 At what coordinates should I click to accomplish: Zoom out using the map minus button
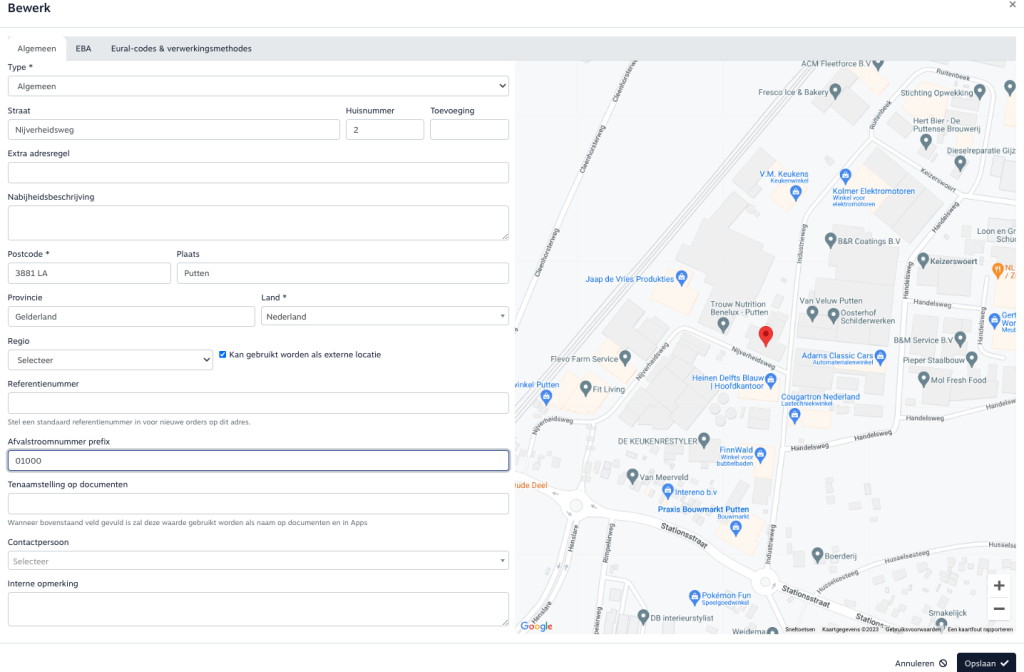coord(998,609)
